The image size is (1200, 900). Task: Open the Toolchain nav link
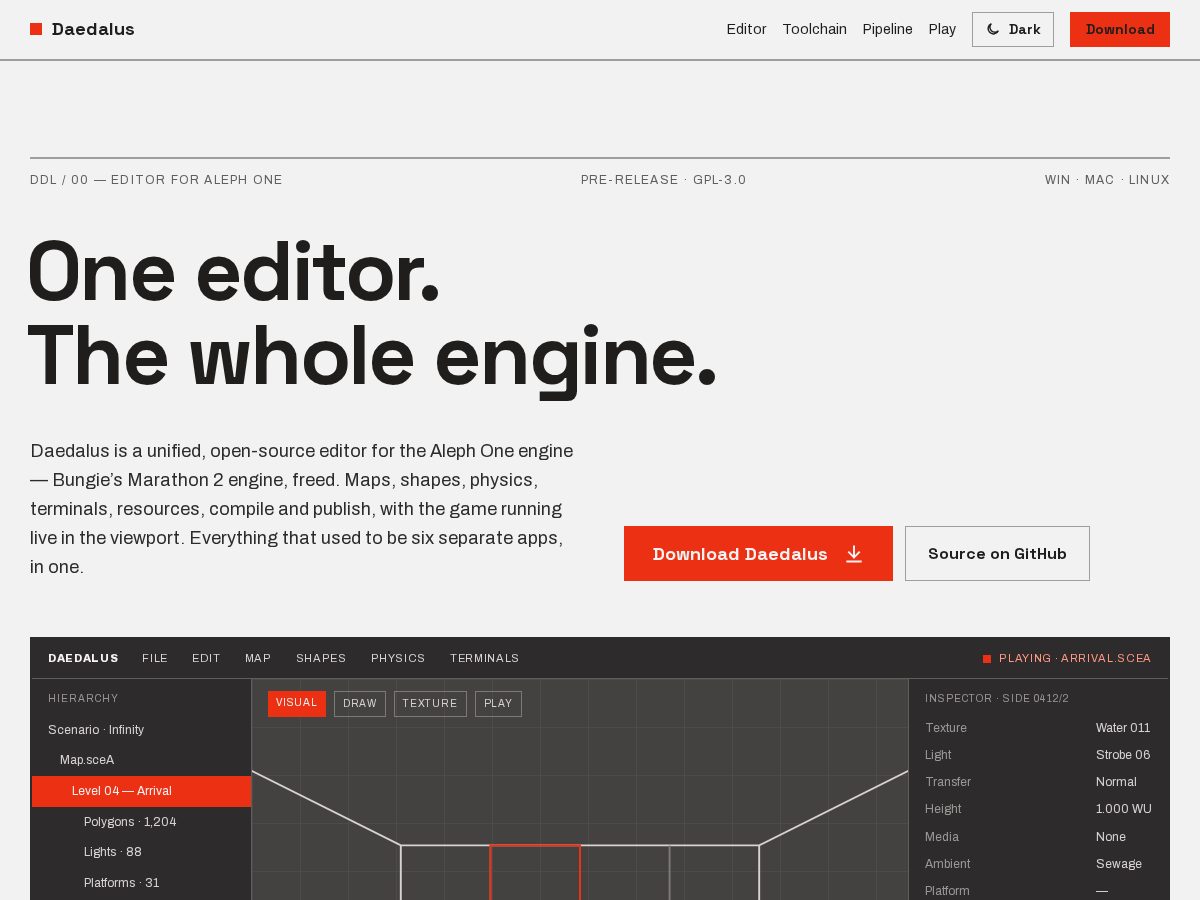tap(814, 30)
